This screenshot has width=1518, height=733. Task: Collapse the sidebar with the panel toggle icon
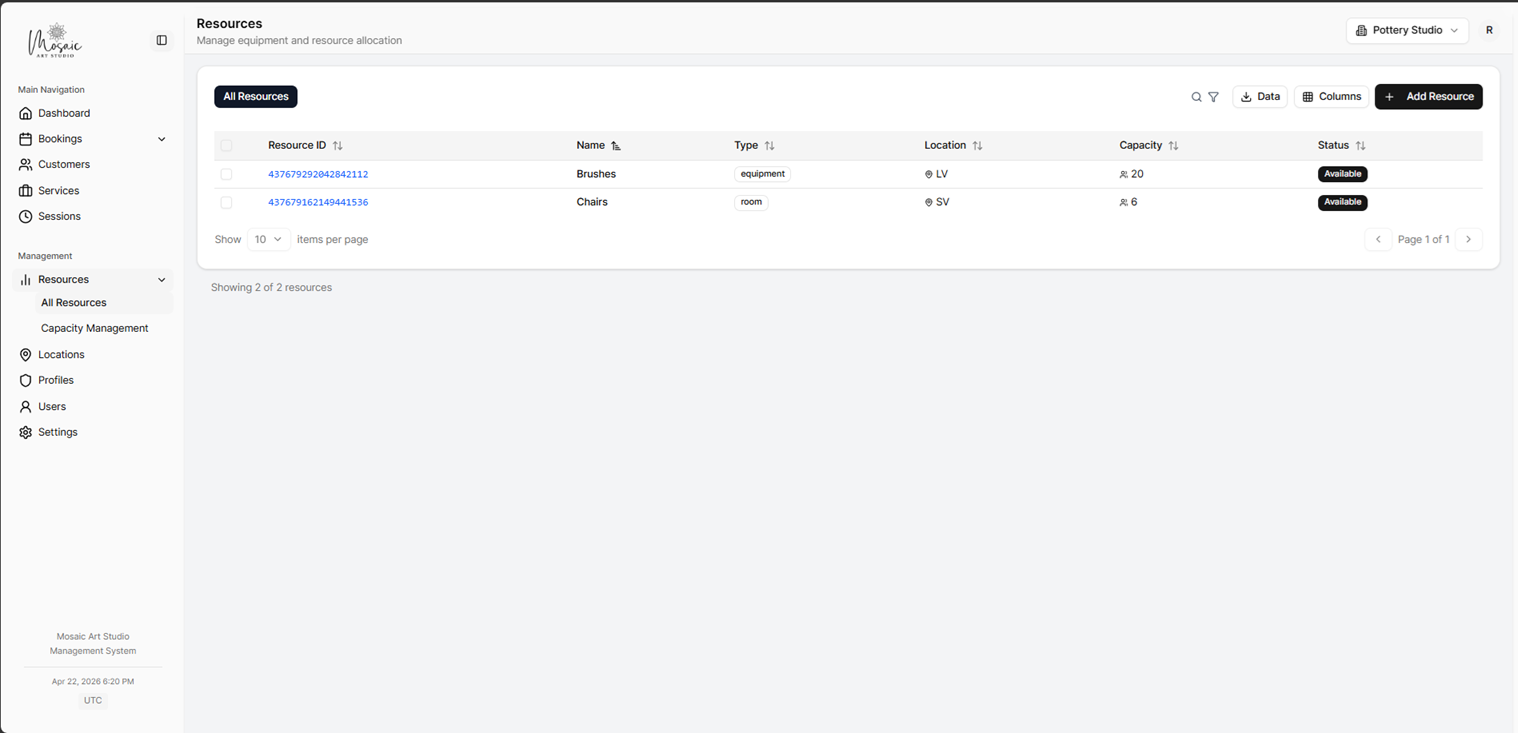(161, 40)
